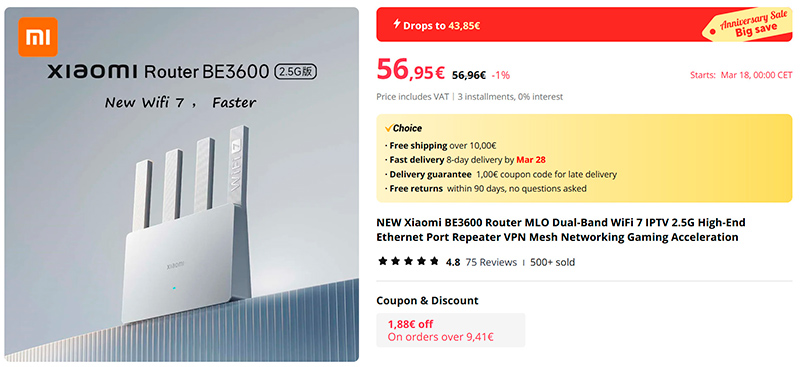Click the Anniversary Sale Big save tag

pyautogui.click(x=749, y=26)
